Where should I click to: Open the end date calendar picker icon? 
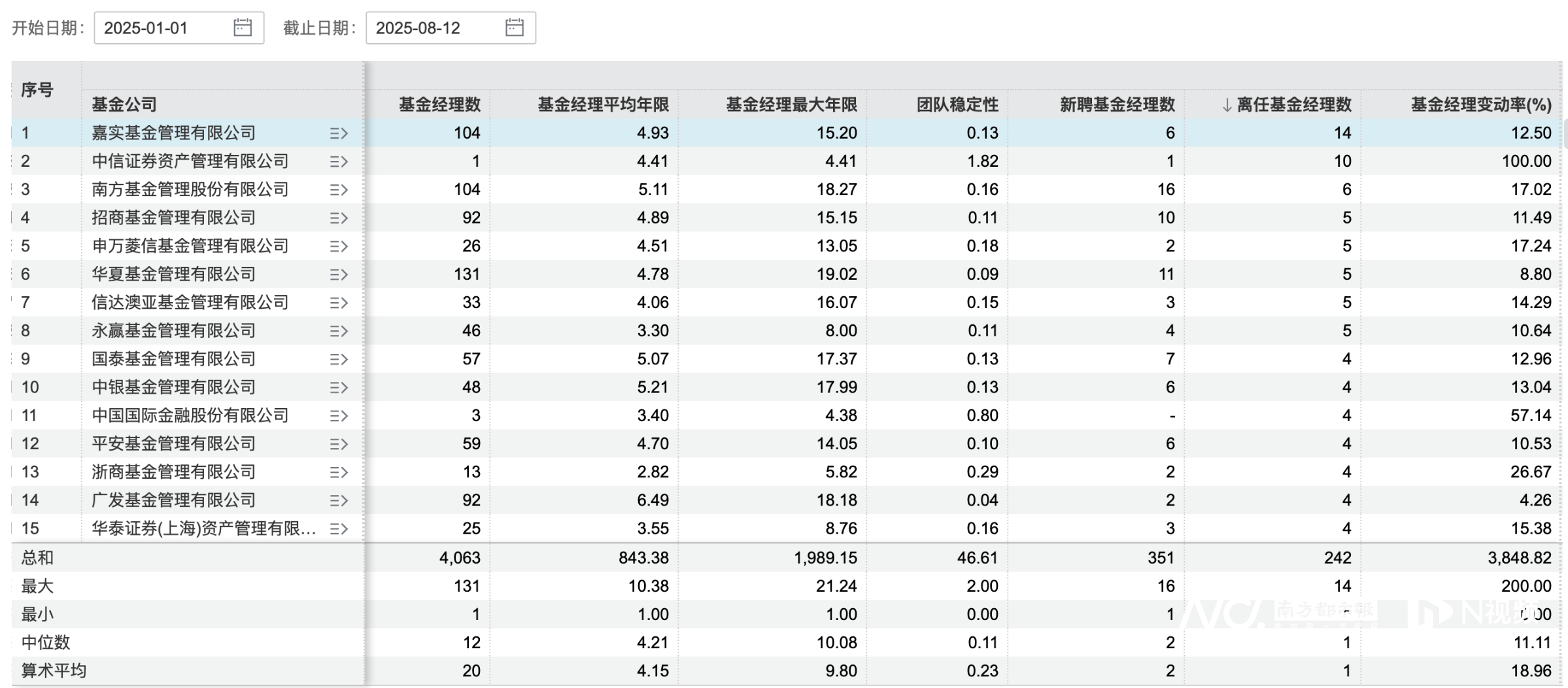coord(515,27)
